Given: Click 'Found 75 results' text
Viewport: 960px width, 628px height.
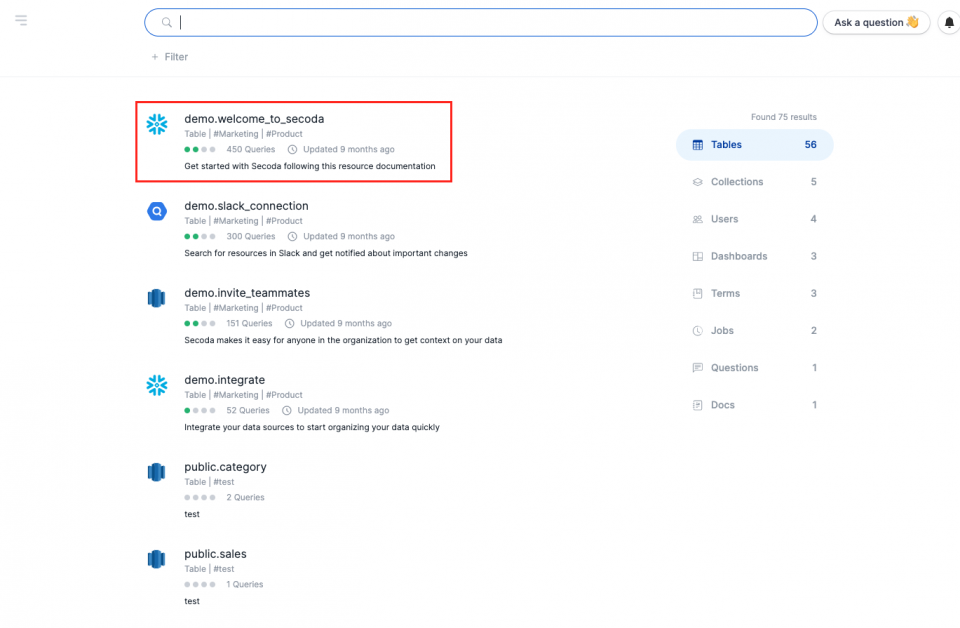Looking at the screenshot, I should (x=784, y=117).
